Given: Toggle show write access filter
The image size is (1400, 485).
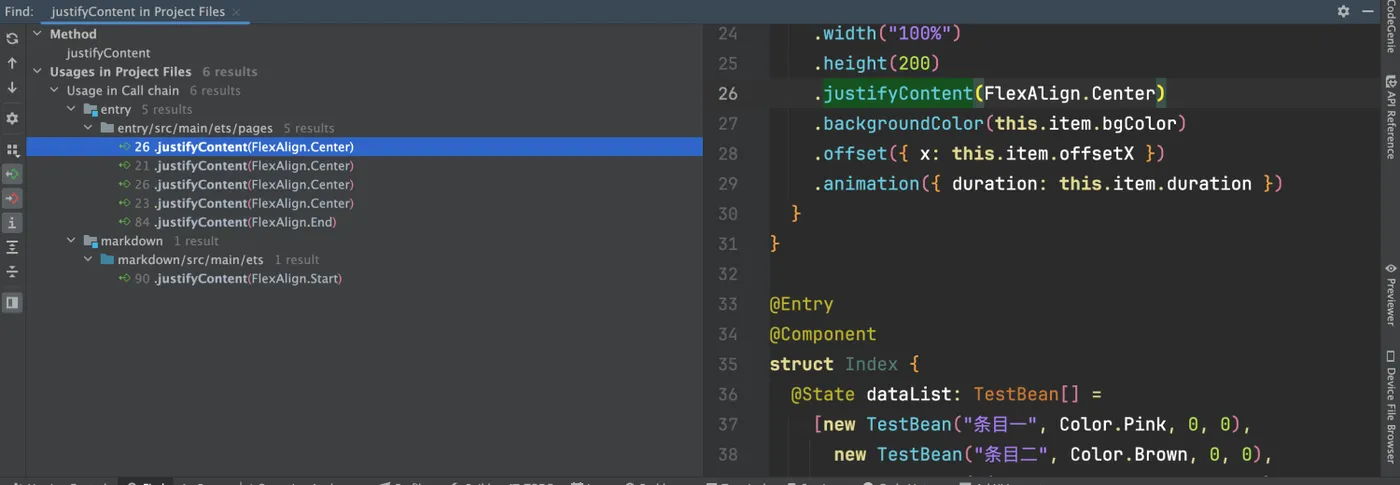Looking at the screenshot, I should coord(12,198).
